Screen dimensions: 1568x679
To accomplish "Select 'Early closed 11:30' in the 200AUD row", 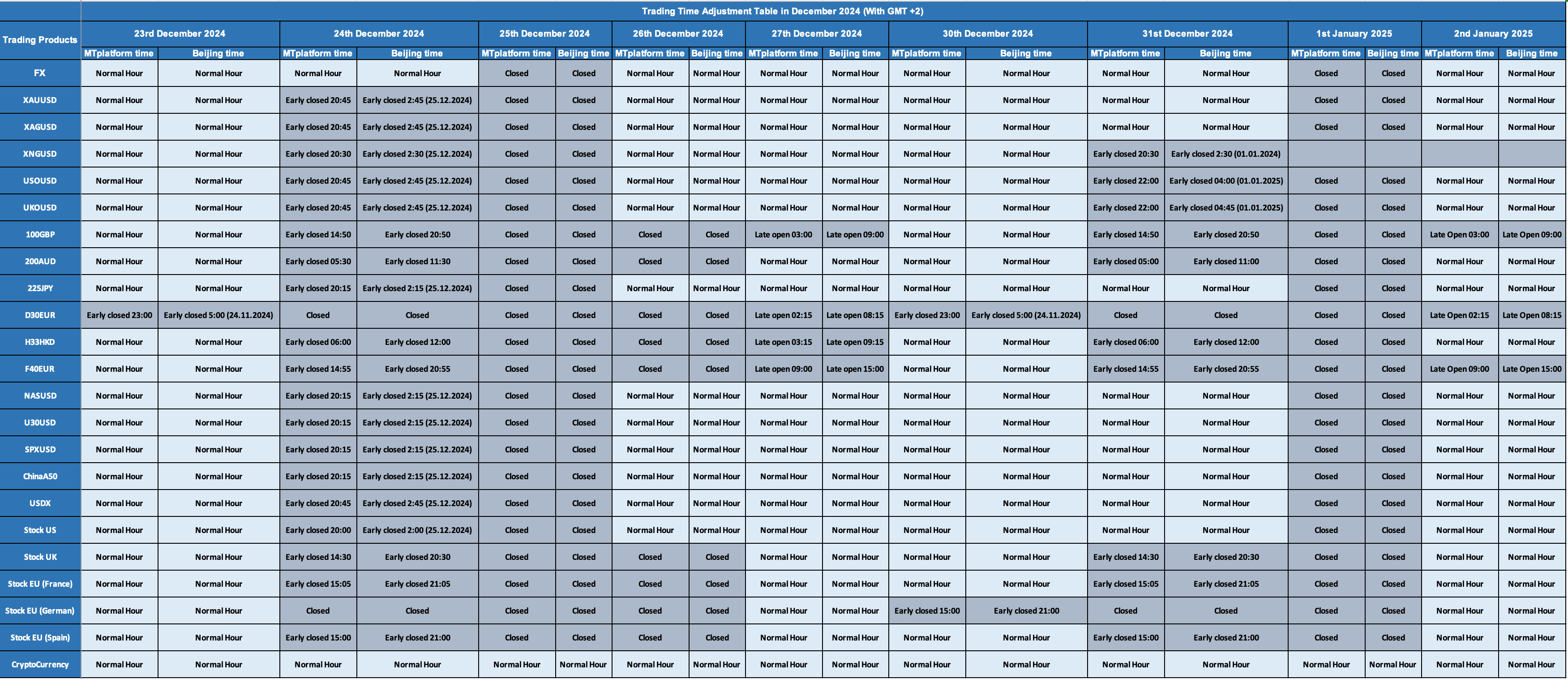I will [x=418, y=261].
